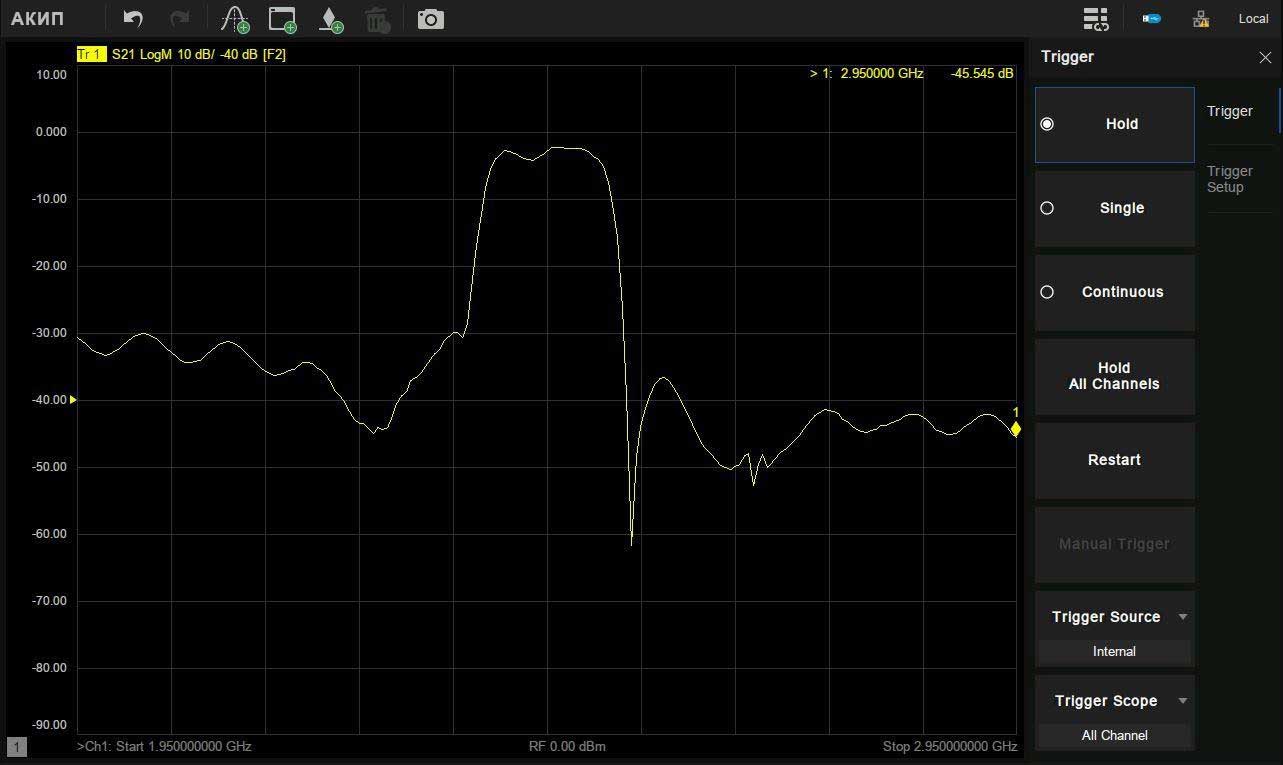Click the Add Marker icon
The width and height of the screenshot is (1283, 765).
click(x=330, y=19)
